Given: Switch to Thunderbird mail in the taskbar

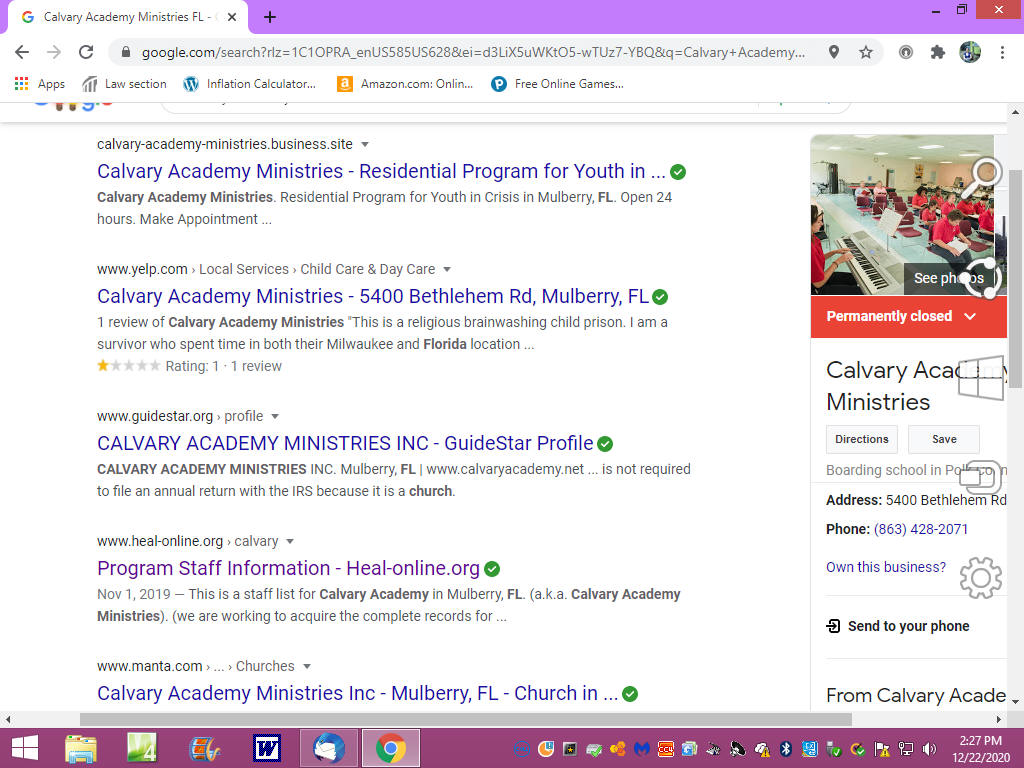Looking at the screenshot, I should point(328,748).
